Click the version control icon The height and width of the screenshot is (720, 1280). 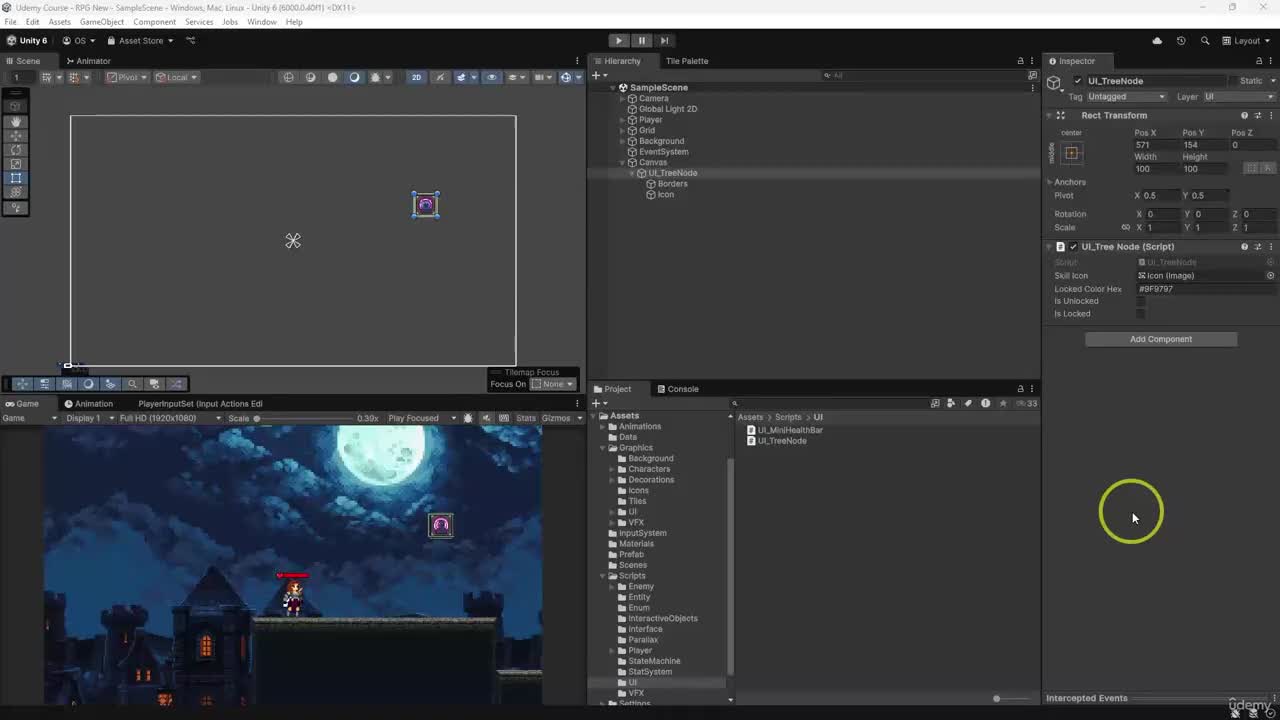(191, 41)
